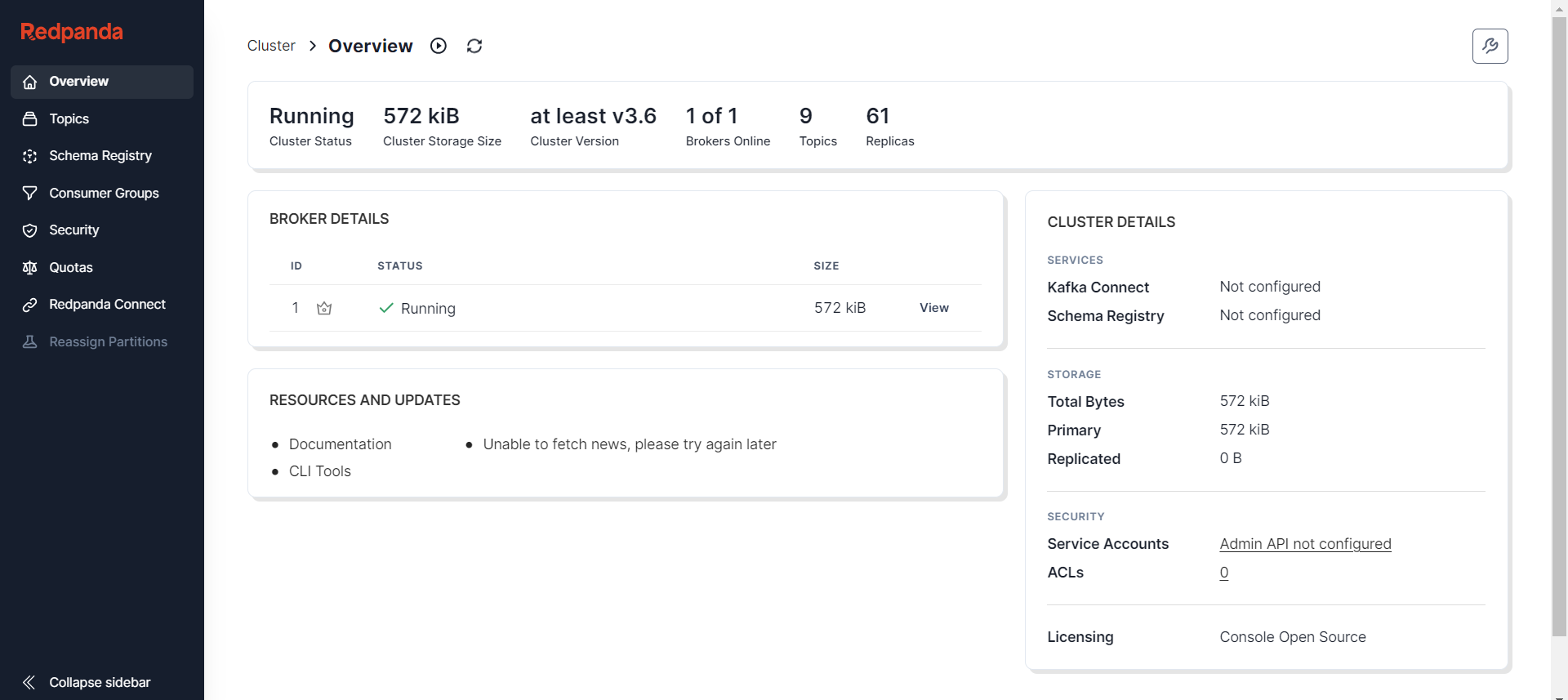Click Admin API not configured link
Viewport: 1568px width, 700px height.
point(1305,544)
